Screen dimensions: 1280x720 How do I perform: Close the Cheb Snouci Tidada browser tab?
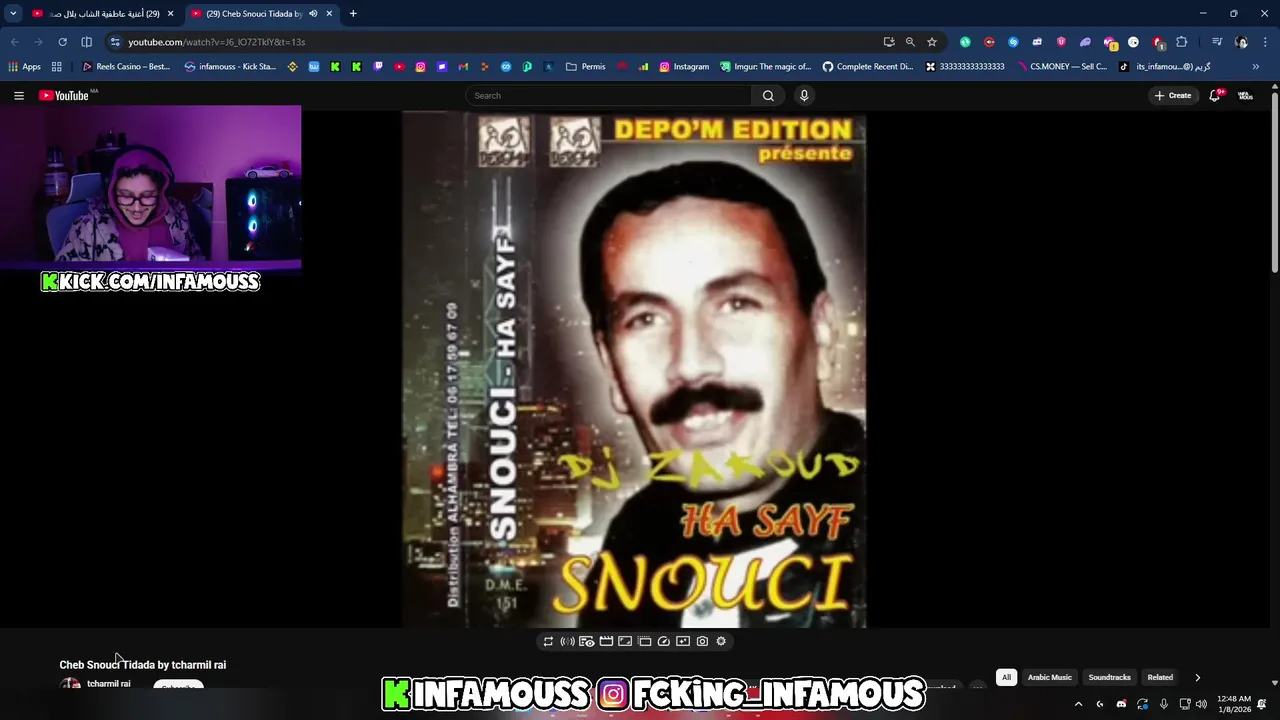coord(329,14)
